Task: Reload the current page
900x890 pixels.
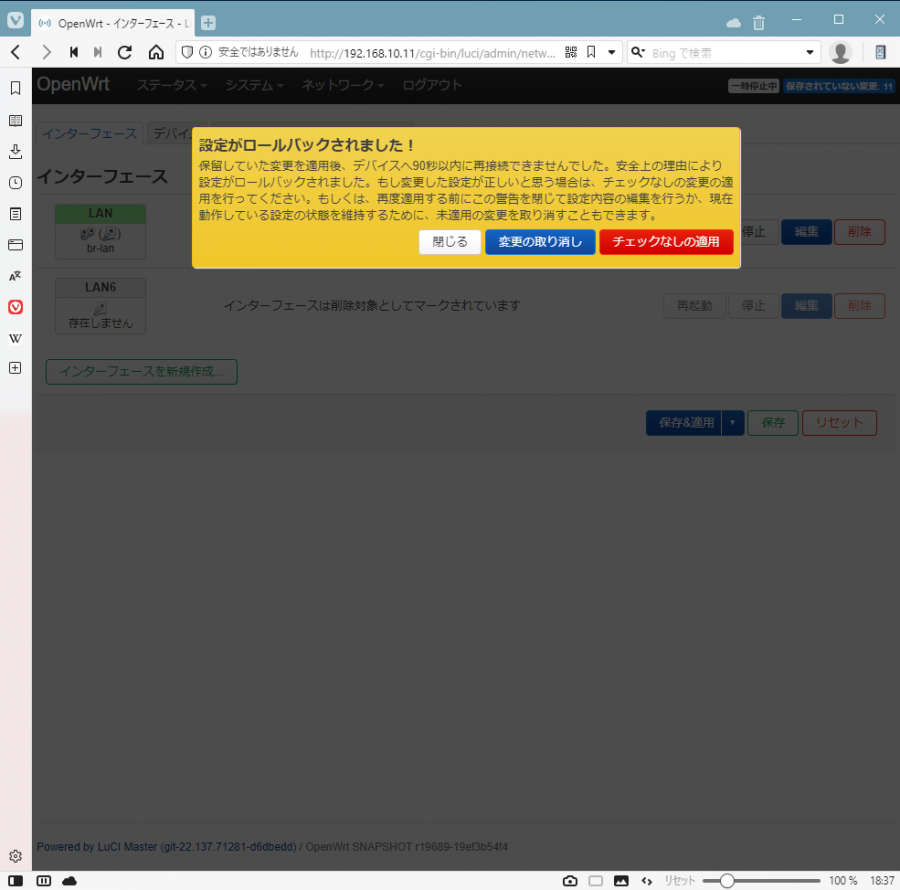Action: coord(125,52)
